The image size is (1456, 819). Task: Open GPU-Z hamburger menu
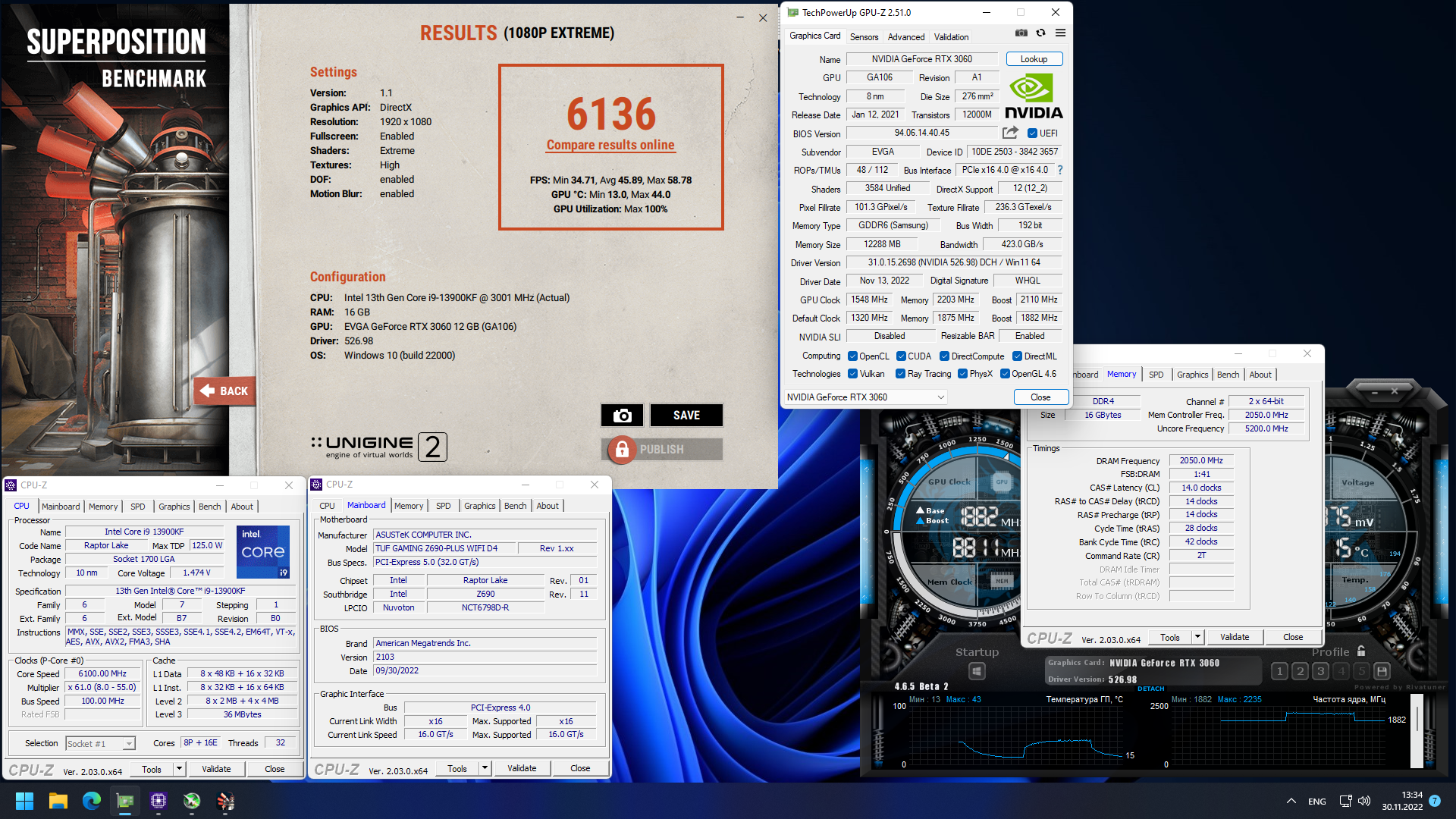coord(1060,33)
